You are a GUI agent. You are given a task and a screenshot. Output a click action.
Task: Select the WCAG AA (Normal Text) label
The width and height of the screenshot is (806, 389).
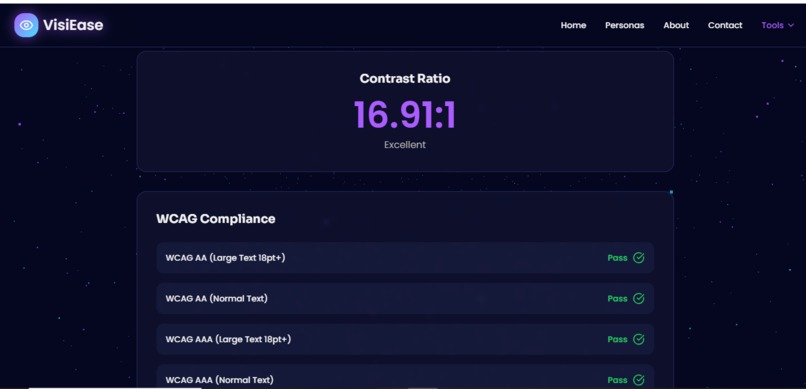[216, 299]
